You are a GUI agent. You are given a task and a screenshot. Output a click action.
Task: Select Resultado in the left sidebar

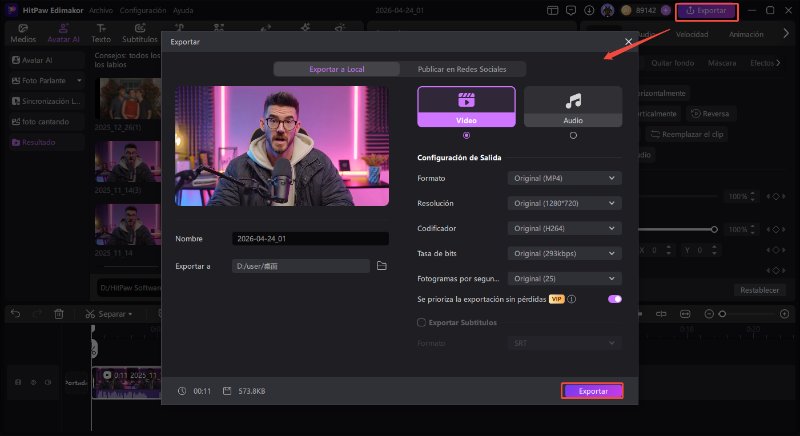(46, 142)
